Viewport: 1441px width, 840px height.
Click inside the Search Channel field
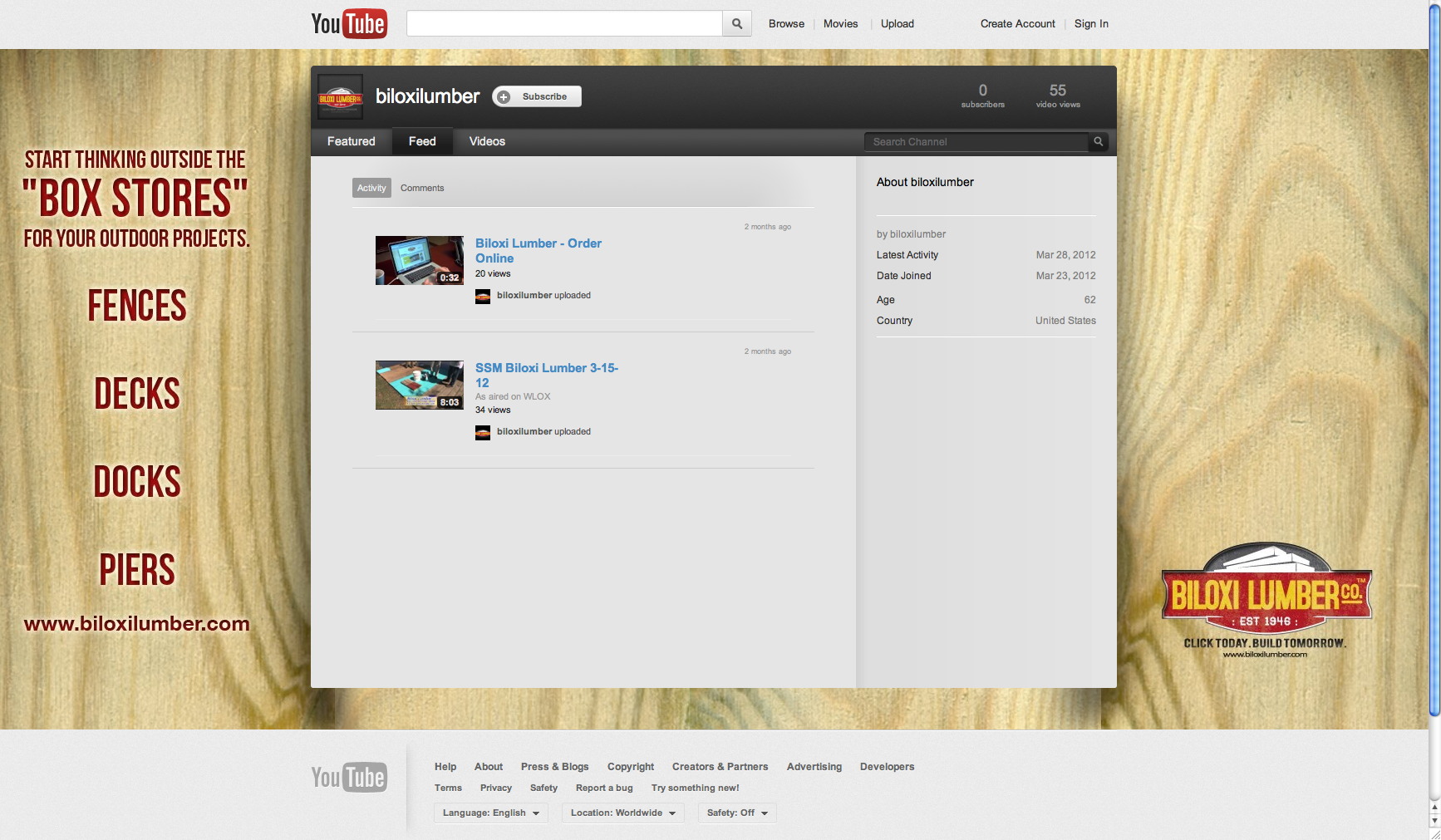click(976, 142)
